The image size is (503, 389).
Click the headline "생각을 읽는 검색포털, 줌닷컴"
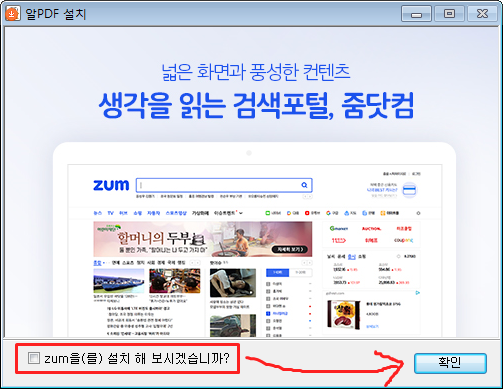click(x=256, y=105)
